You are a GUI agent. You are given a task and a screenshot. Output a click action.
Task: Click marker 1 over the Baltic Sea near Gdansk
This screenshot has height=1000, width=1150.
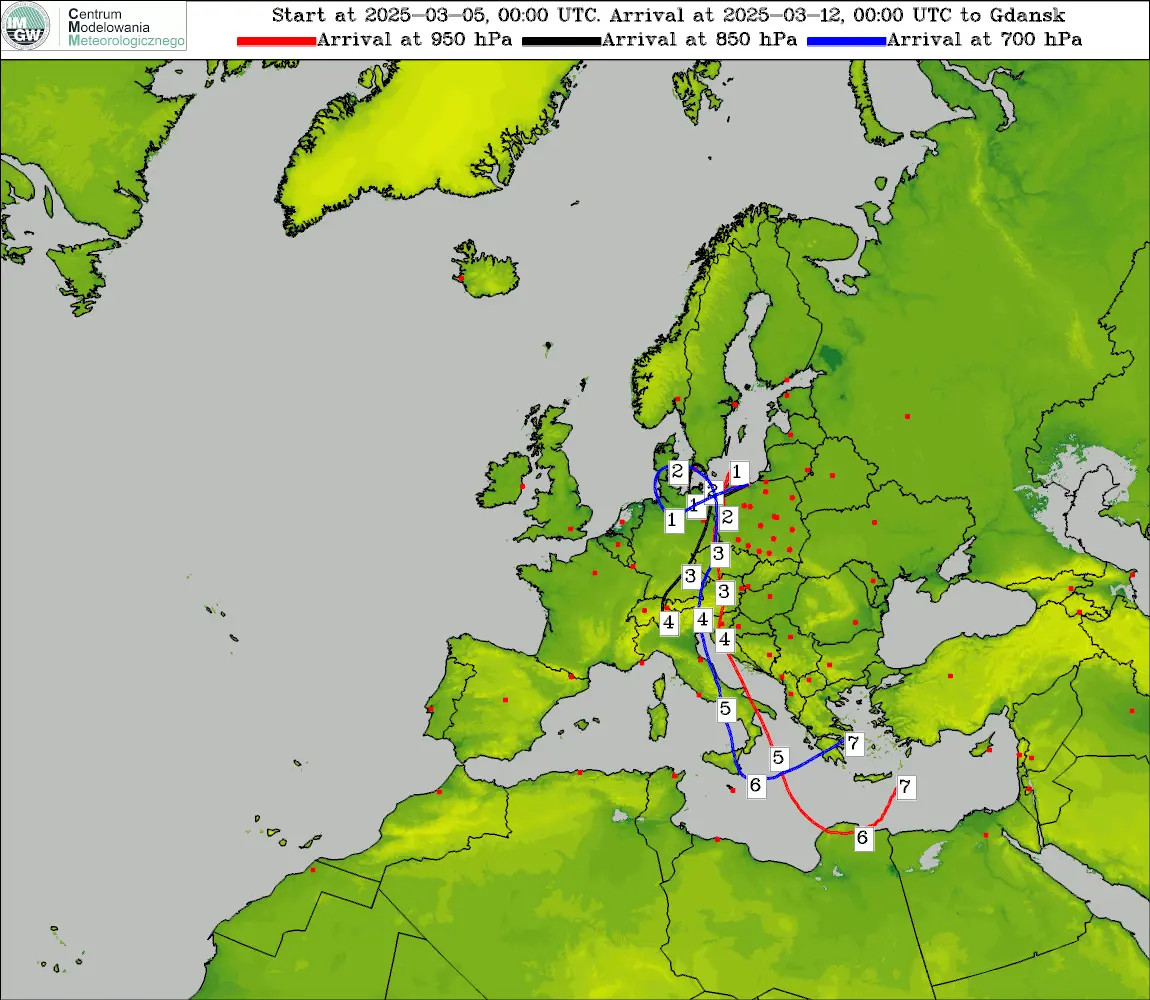point(738,472)
